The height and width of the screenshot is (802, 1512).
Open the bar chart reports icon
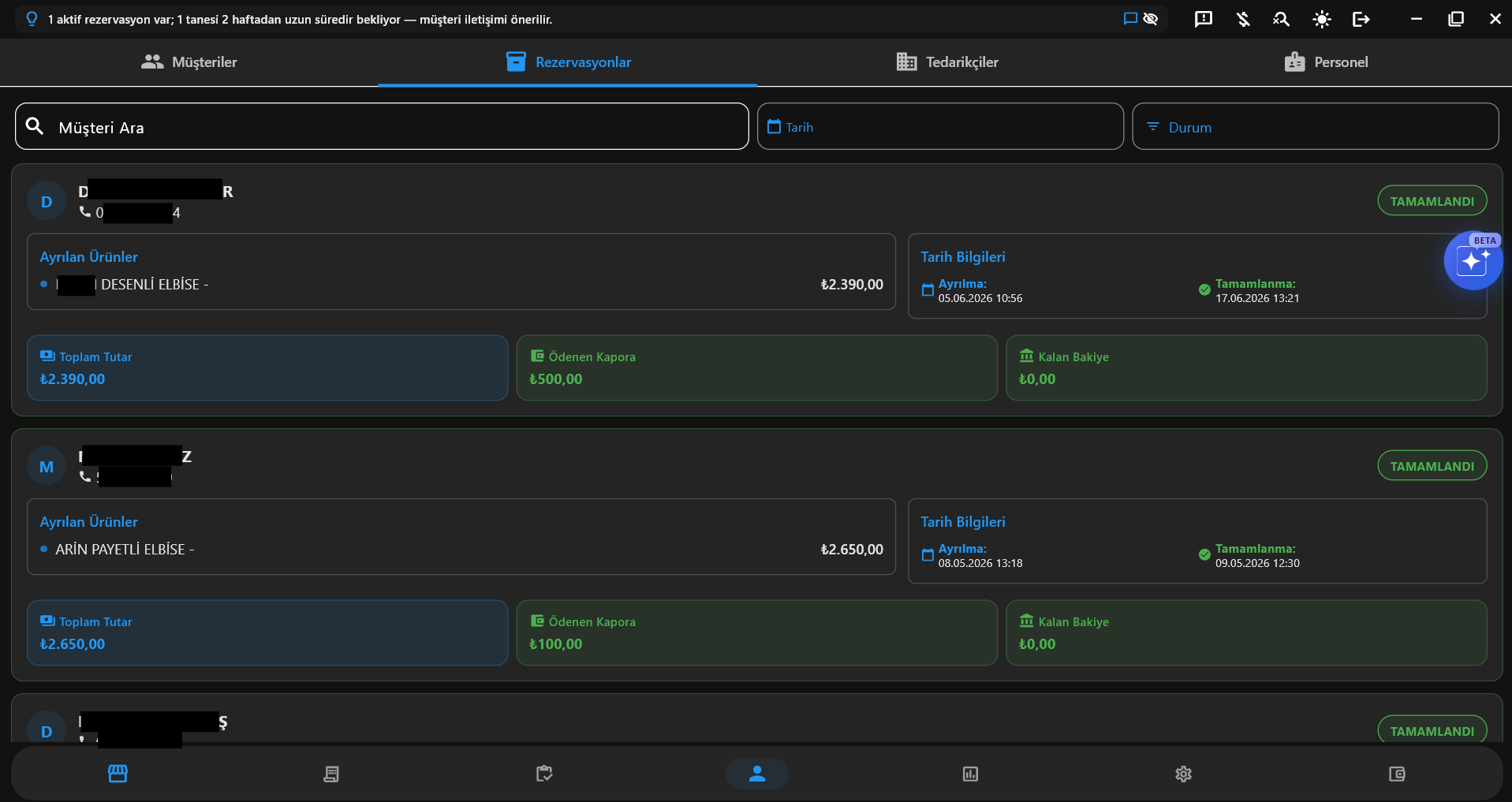(970, 774)
